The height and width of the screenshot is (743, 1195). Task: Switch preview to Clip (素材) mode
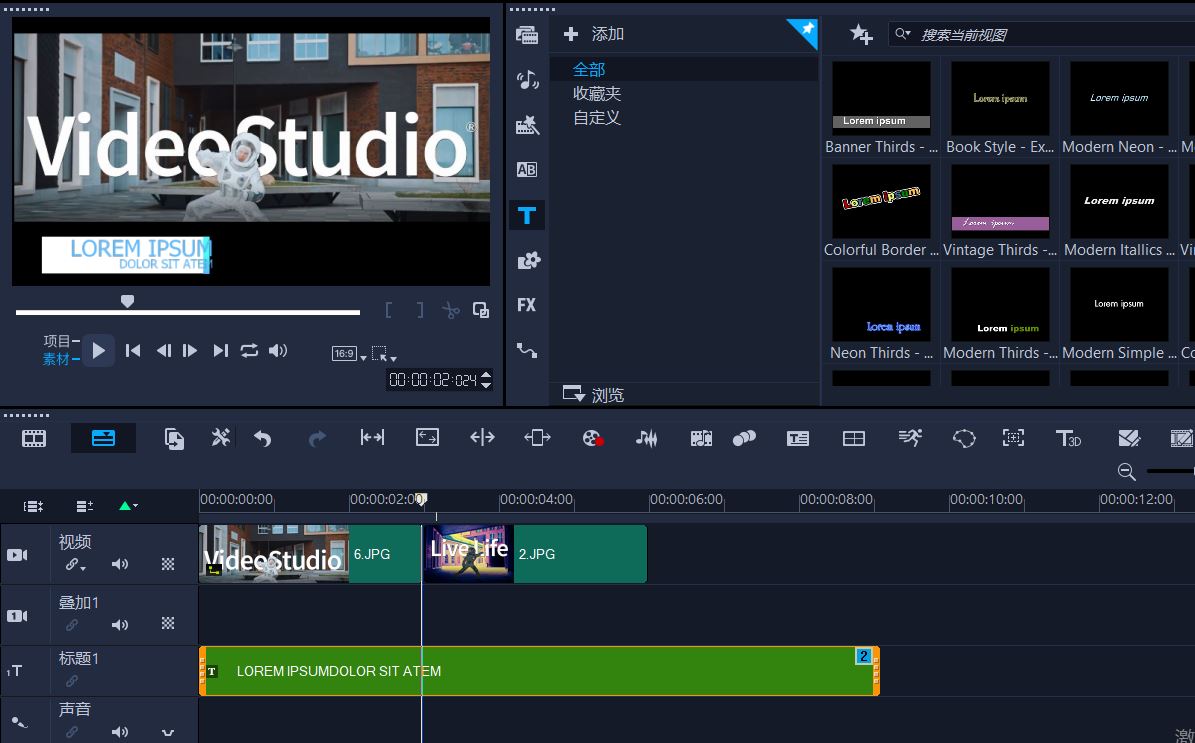pos(56,359)
